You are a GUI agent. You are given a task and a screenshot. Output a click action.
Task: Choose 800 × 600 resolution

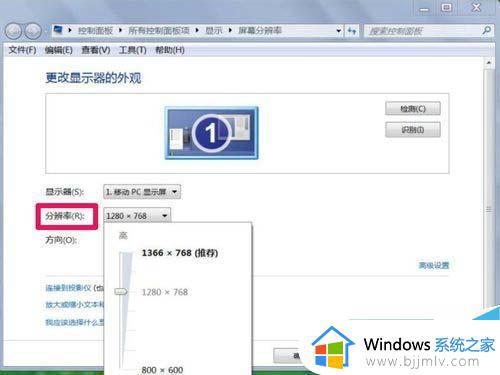pyautogui.click(x=162, y=370)
